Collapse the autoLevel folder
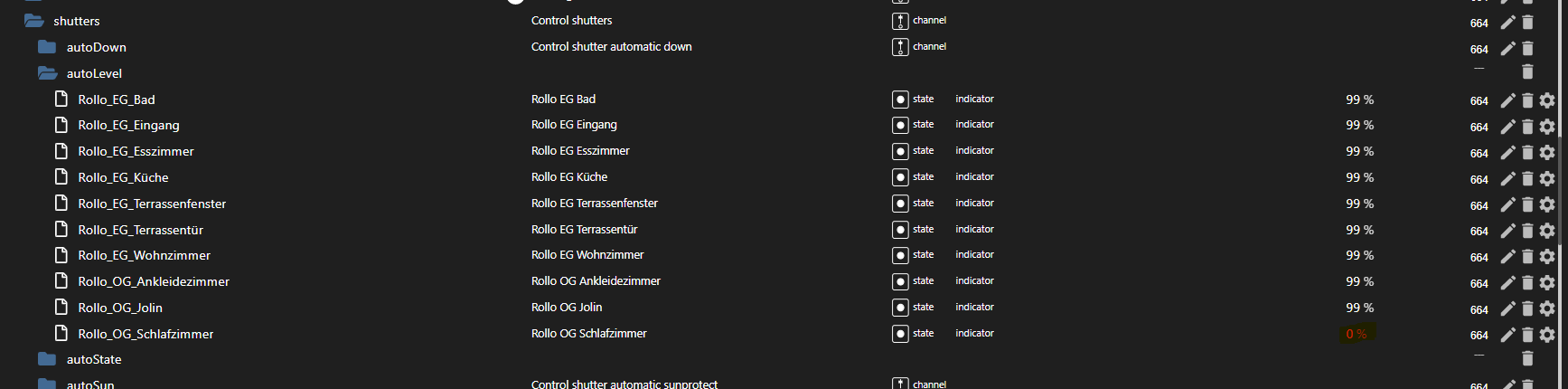1568x389 pixels. 47,73
